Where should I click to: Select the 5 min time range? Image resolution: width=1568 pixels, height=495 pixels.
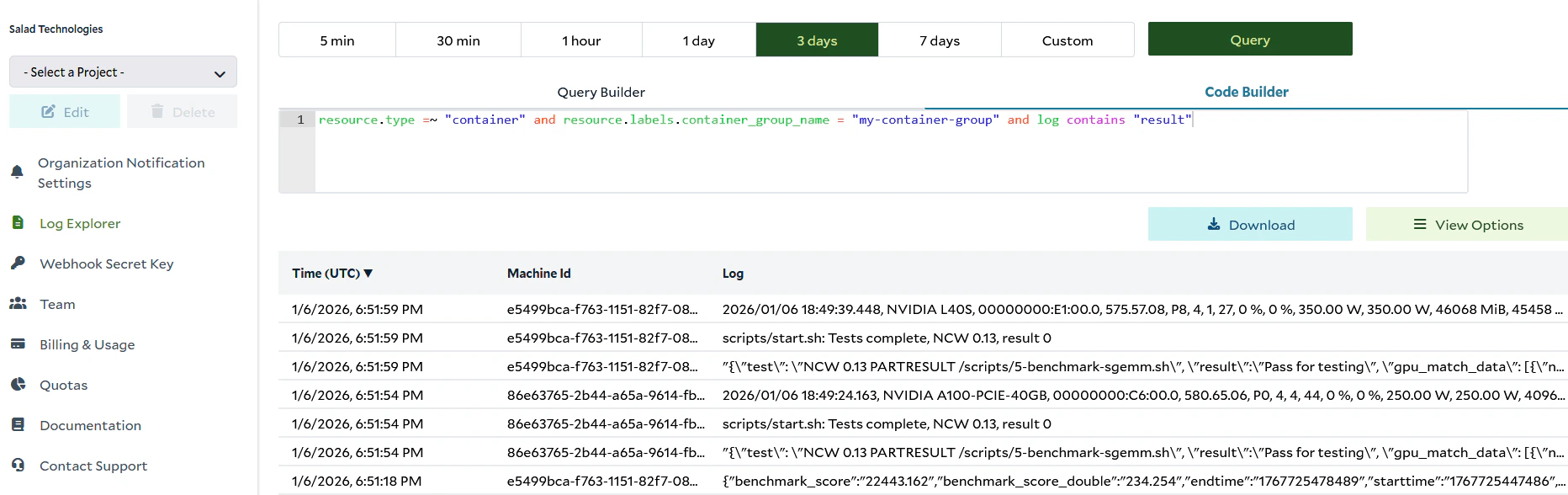tap(337, 40)
